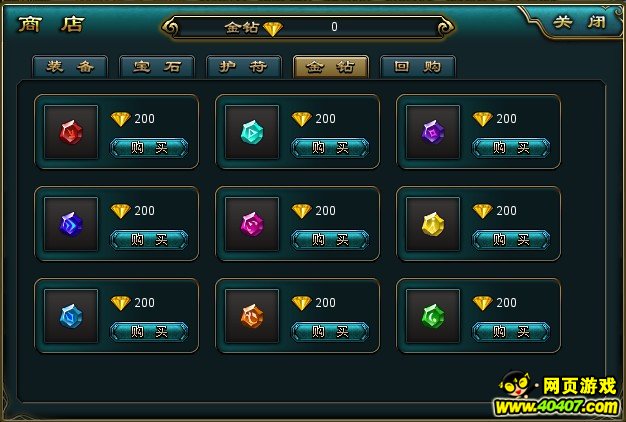Open the 回购 tab

(x=418, y=67)
